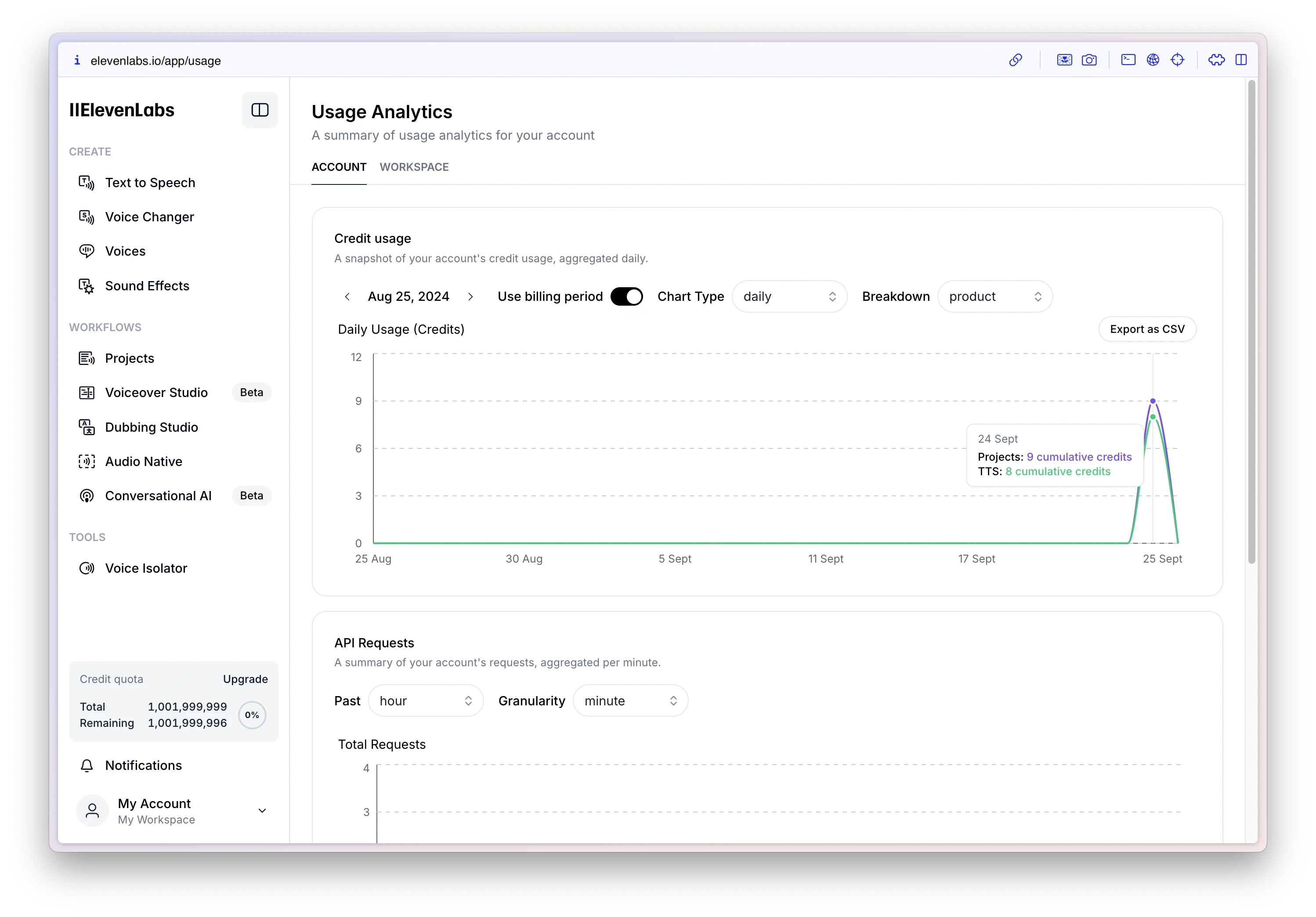Screen dimensions: 1316x917
Task: Click the Voiceover Studio icon
Action: (87, 393)
